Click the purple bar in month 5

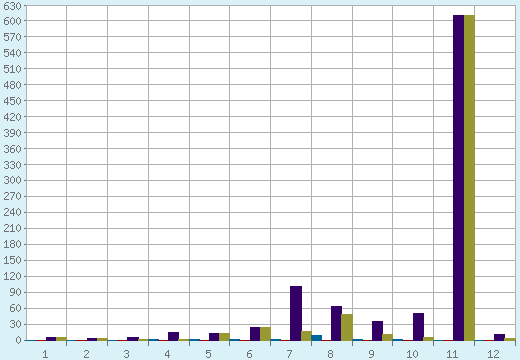tap(214, 337)
